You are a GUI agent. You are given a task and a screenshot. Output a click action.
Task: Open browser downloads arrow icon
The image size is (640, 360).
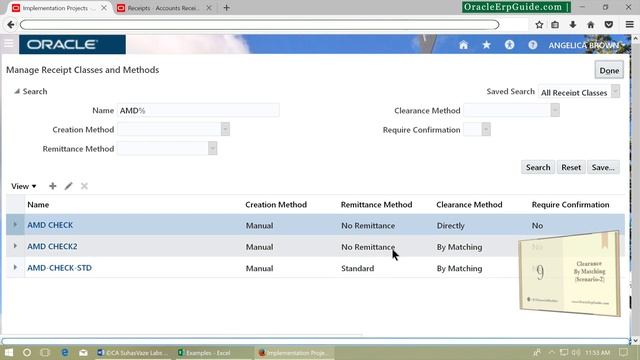click(x=573, y=24)
